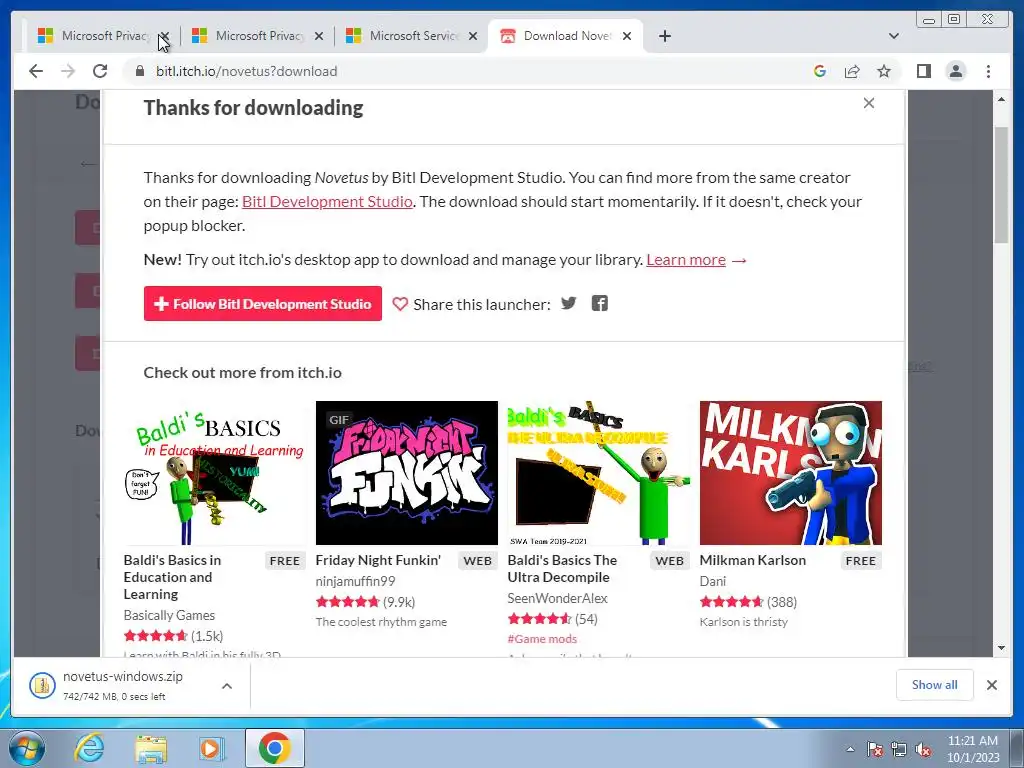Click the page vertical scrollbar thumb
This screenshot has width=1024, height=768.
1001,185
